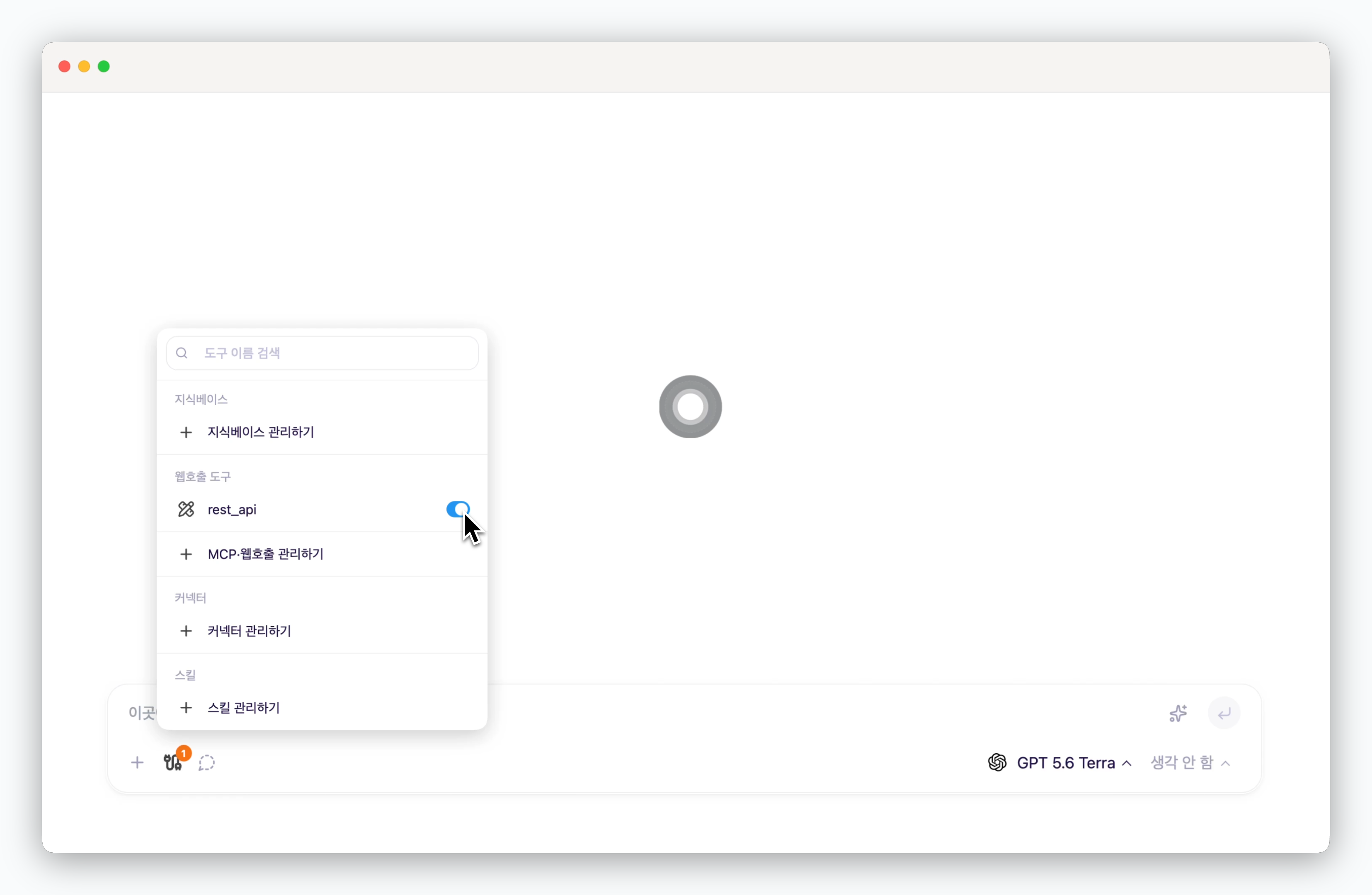Click the sparkle prompt enhance icon
This screenshot has height=895, width=1372.
[x=1178, y=713]
